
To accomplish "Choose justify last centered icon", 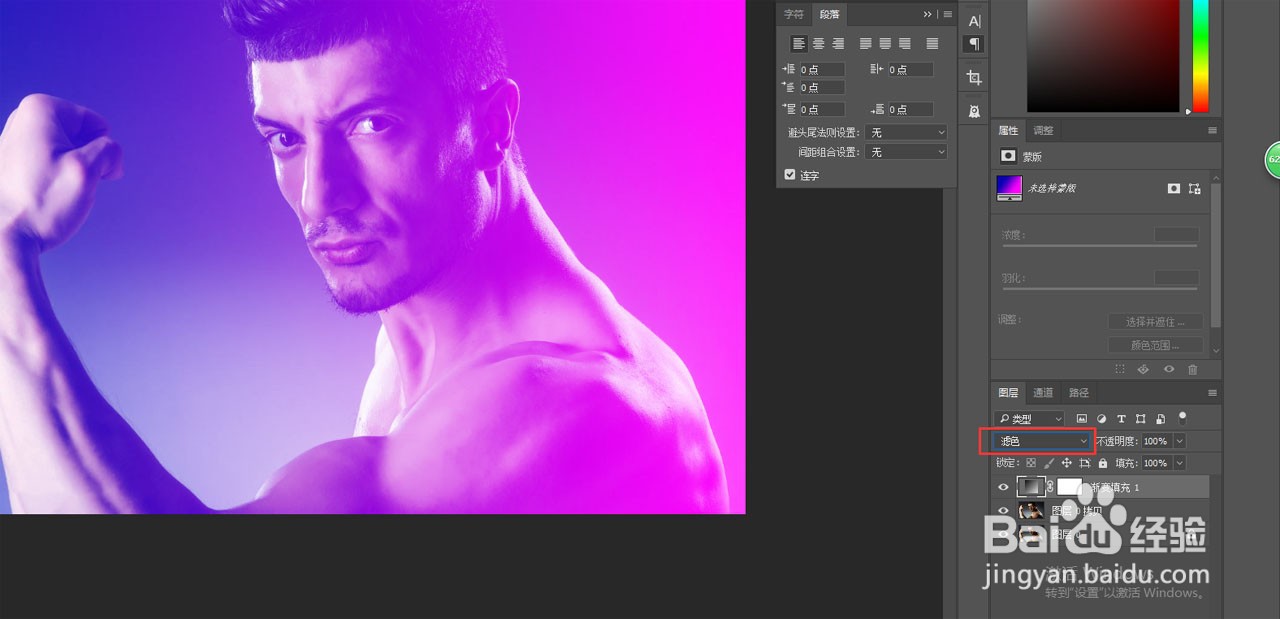I will click(885, 44).
